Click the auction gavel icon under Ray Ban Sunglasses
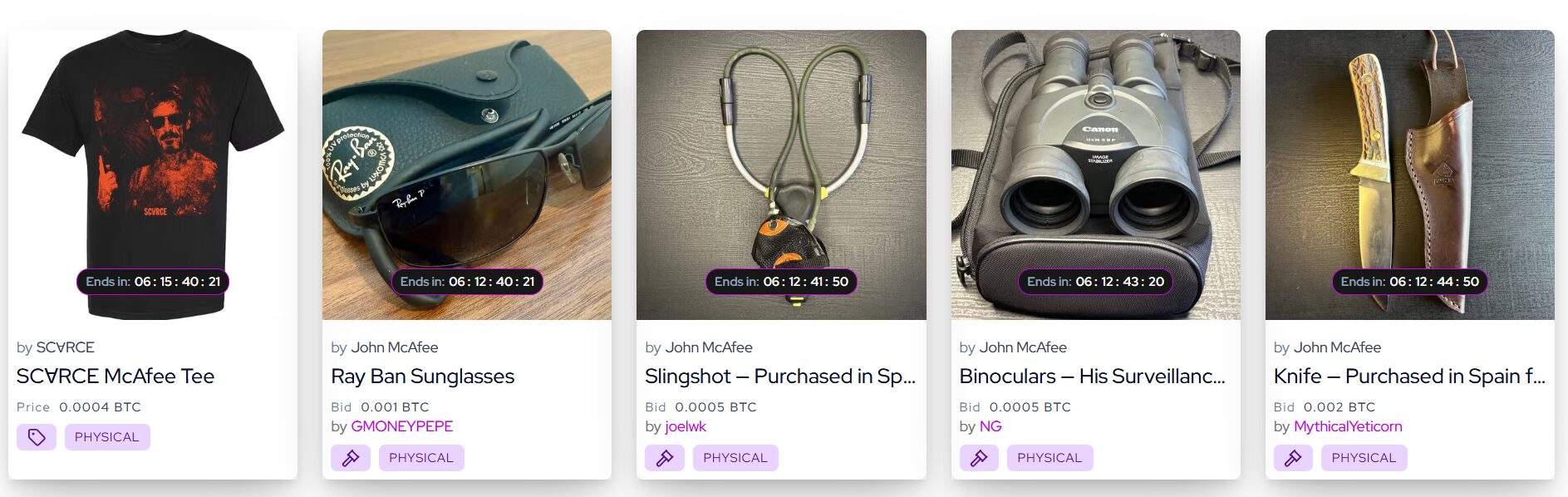This screenshot has width=1568, height=497. click(x=351, y=458)
